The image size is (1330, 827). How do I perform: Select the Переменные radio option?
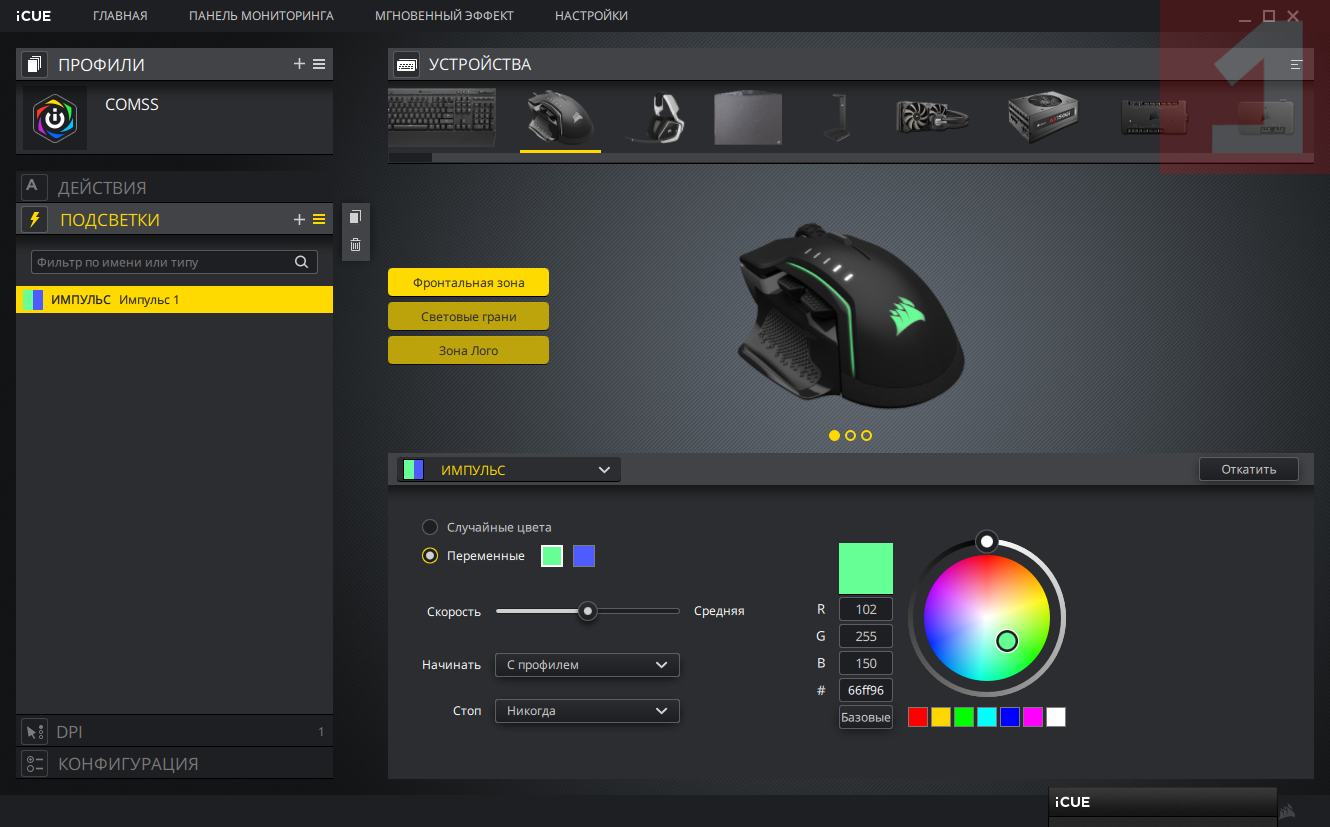430,556
